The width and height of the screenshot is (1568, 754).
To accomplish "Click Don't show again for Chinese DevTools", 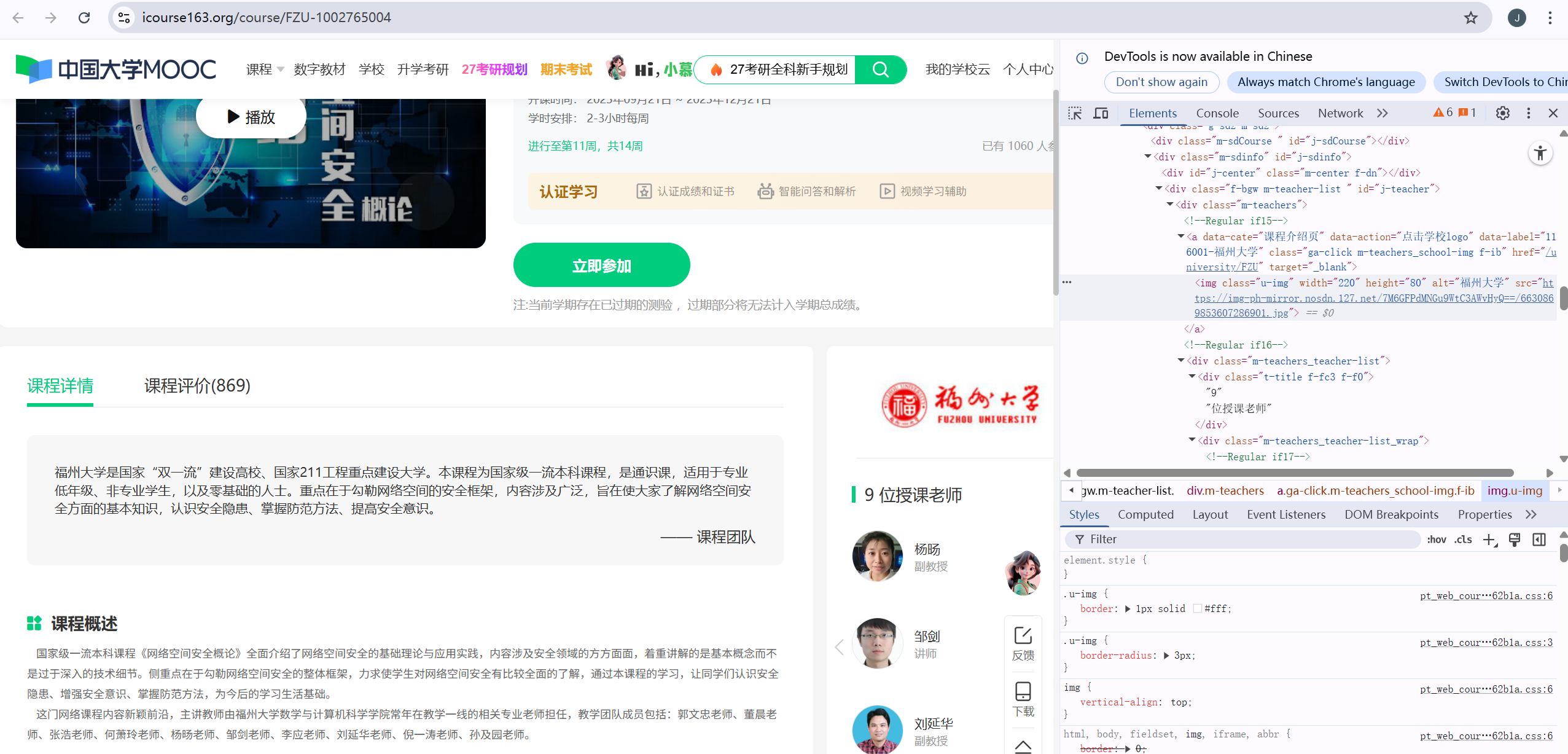I will pyautogui.click(x=1161, y=82).
